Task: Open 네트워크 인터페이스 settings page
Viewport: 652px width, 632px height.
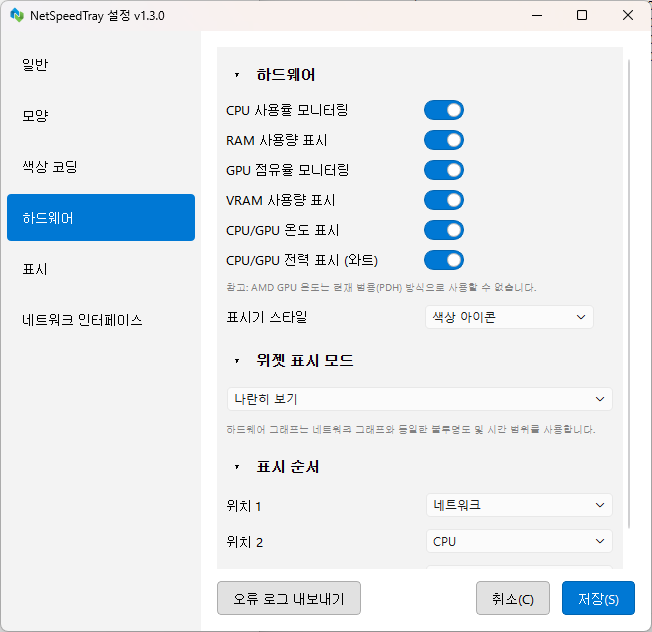Action: [x=101, y=320]
